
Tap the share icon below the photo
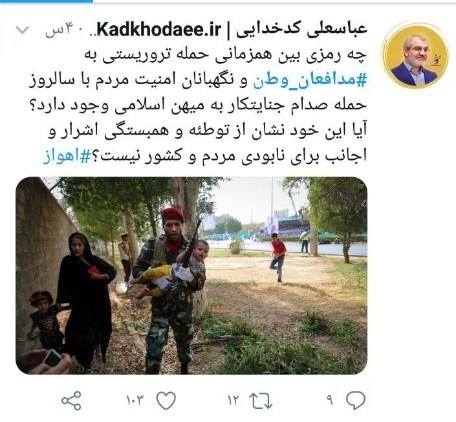[x=71, y=400]
